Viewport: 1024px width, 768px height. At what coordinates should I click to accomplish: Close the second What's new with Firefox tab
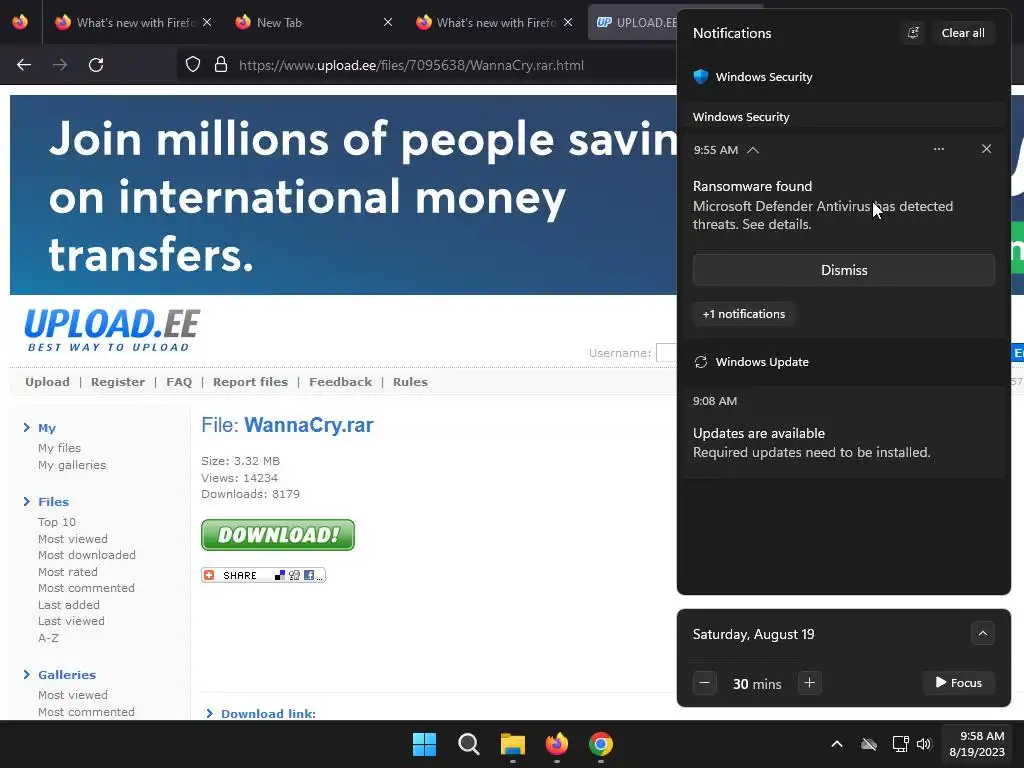568,22
